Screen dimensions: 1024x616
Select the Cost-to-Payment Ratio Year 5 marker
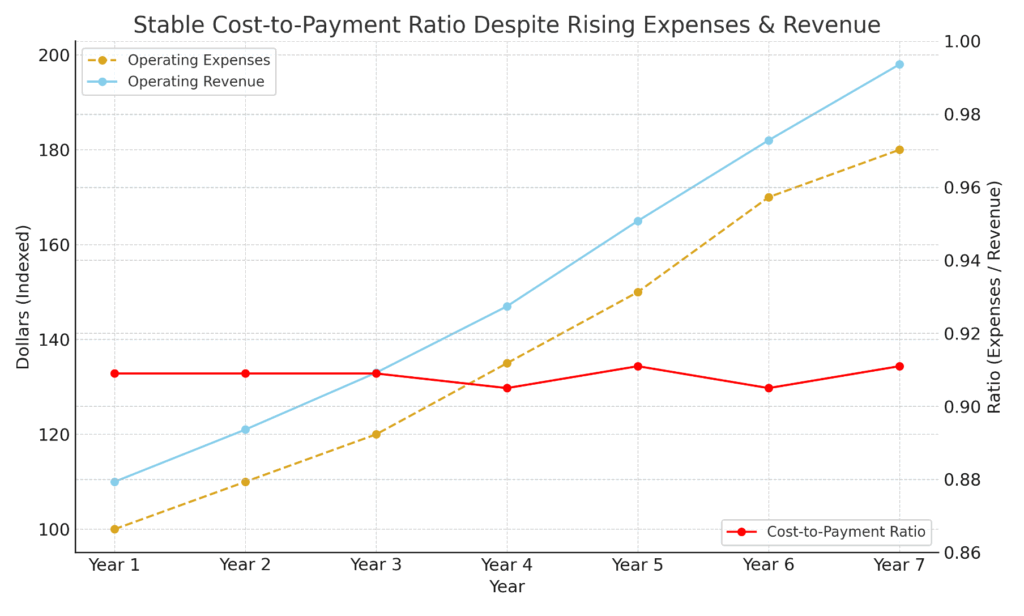(x=637, y=366)
